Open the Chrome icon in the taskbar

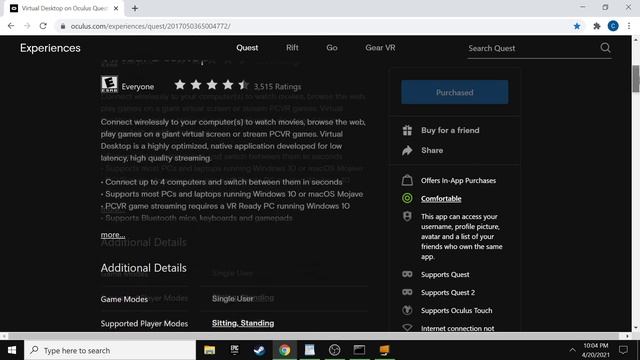coord(284,350)
